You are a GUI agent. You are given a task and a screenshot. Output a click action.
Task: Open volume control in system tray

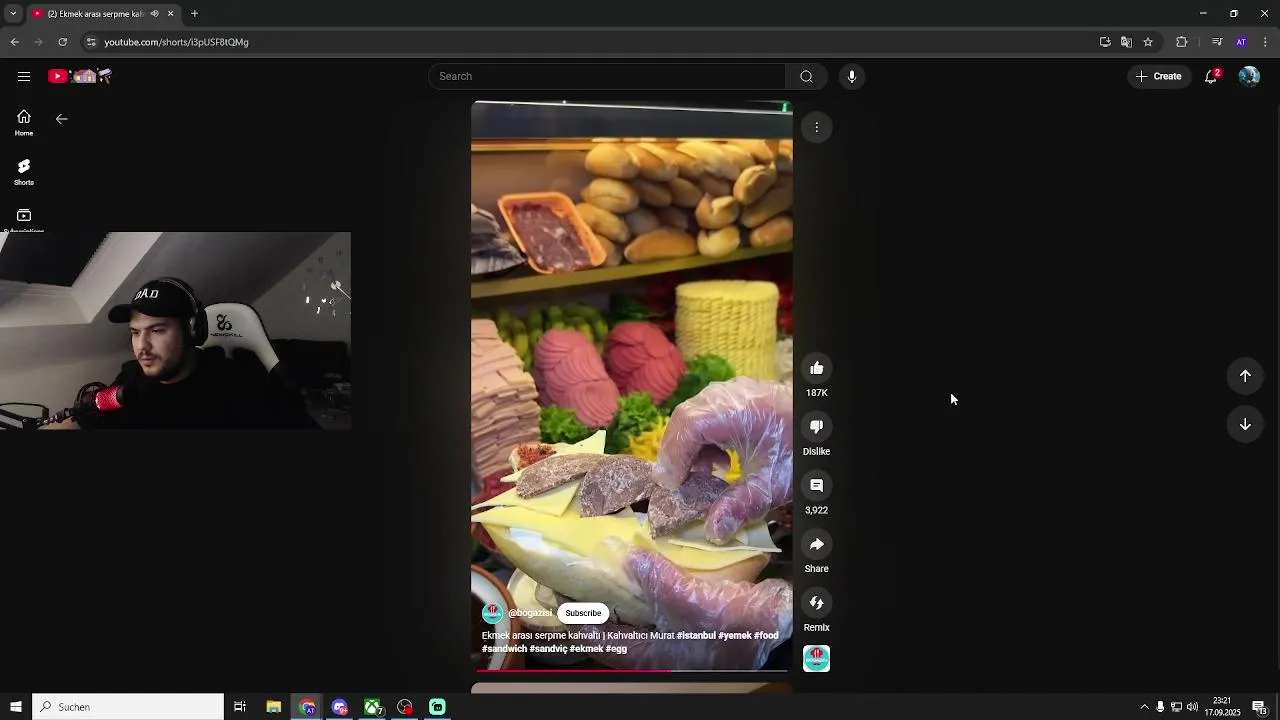coord(1192,707)
